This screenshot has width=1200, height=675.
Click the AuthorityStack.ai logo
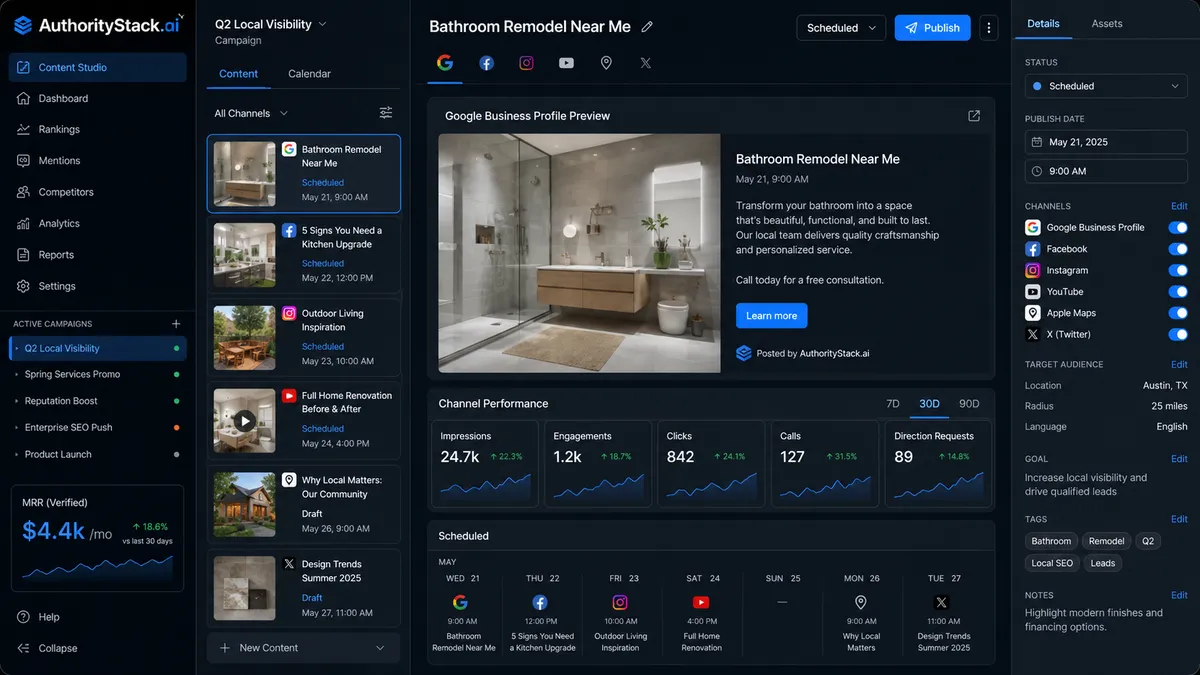click(97, 26)
